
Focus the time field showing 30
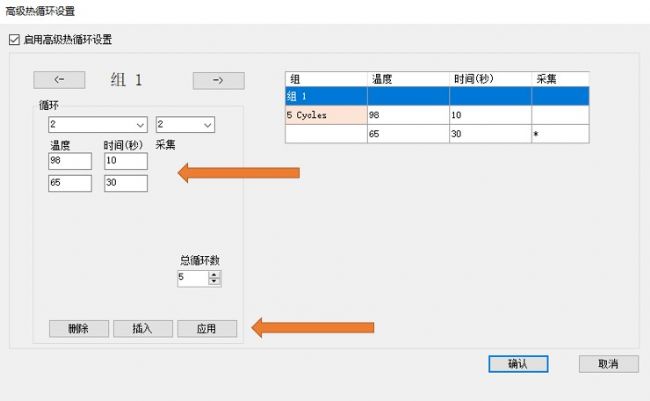click(x=125, y=183)
